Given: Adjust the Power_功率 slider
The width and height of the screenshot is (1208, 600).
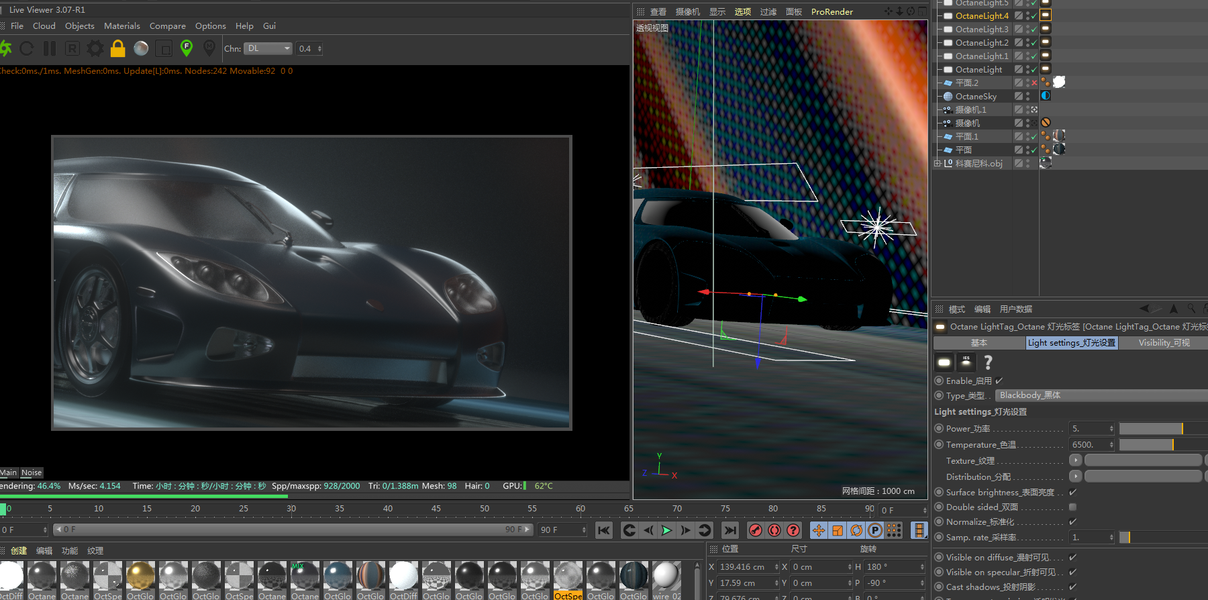Looking at the screenshot, I should (x=1163, y=429).
